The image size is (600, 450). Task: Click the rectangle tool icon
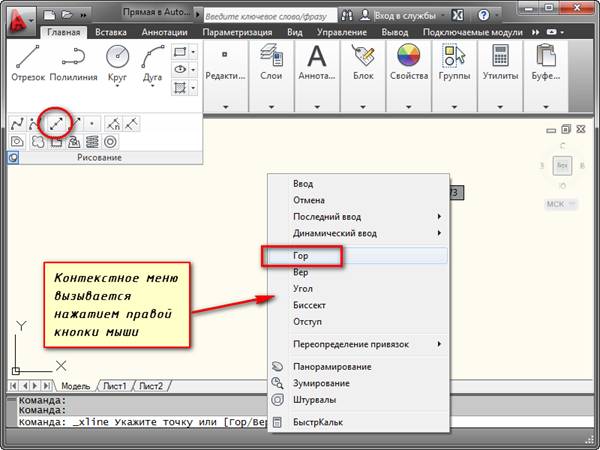click(180, 52)
